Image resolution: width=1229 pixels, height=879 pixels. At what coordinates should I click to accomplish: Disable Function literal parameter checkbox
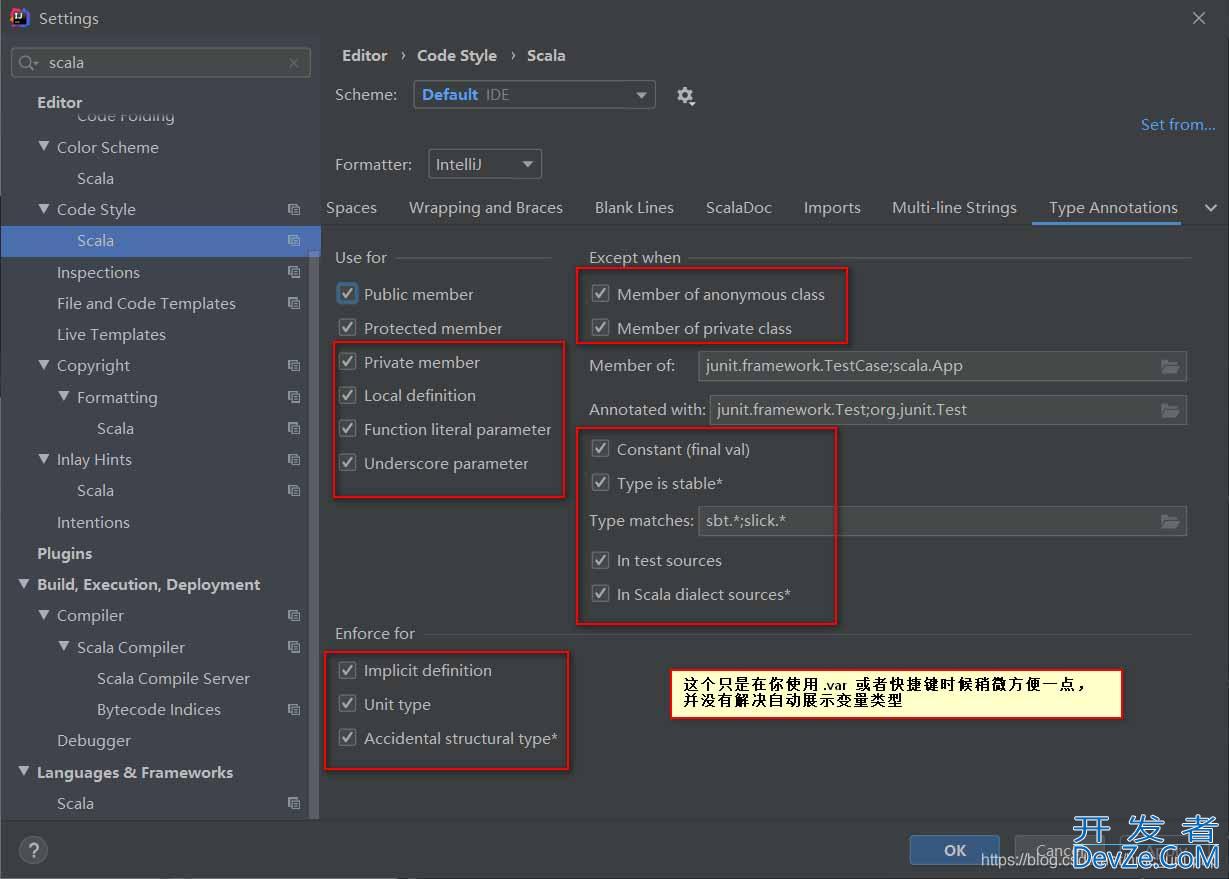coord(347,429)
